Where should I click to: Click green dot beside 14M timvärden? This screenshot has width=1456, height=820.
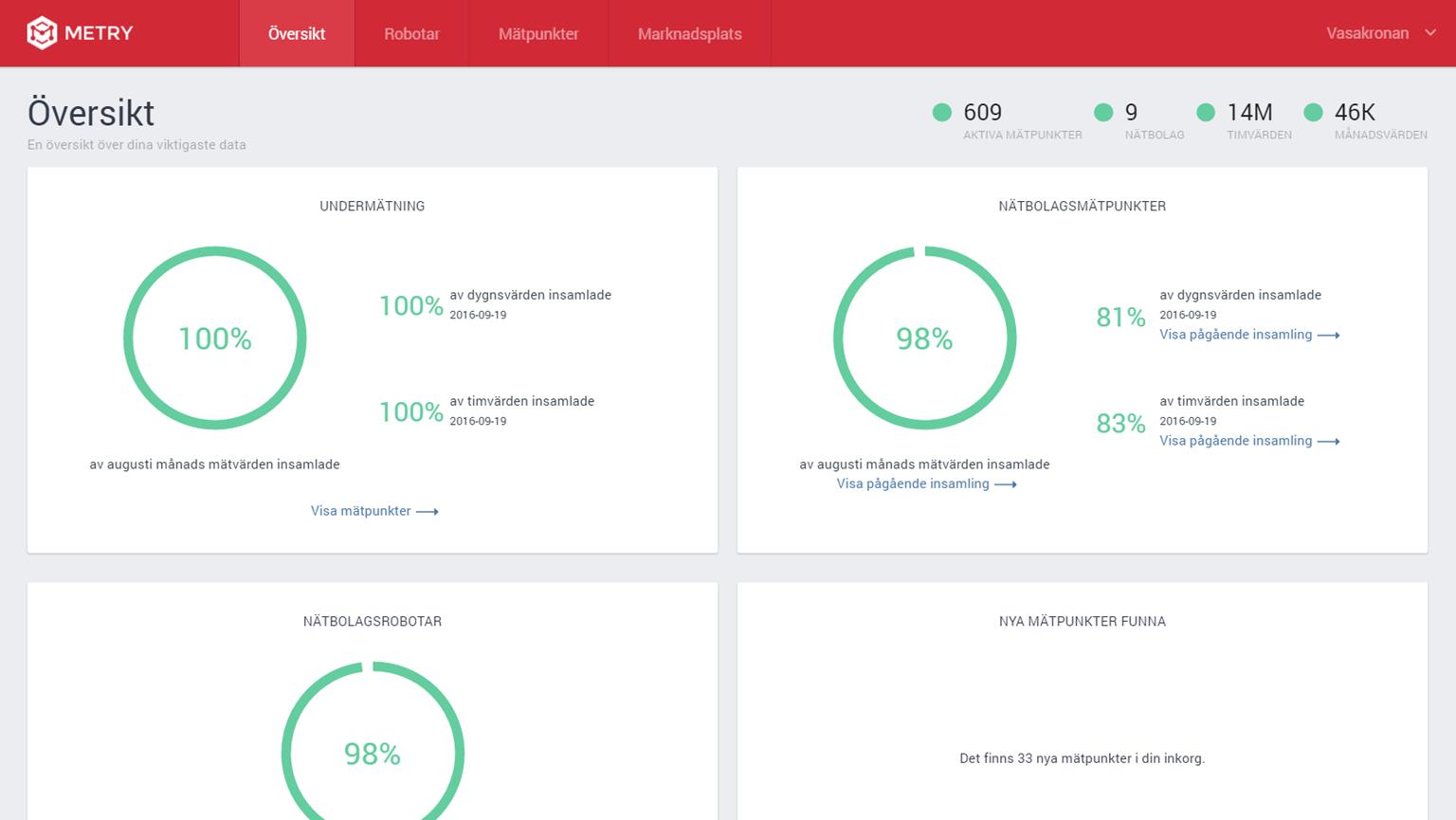1206,113
